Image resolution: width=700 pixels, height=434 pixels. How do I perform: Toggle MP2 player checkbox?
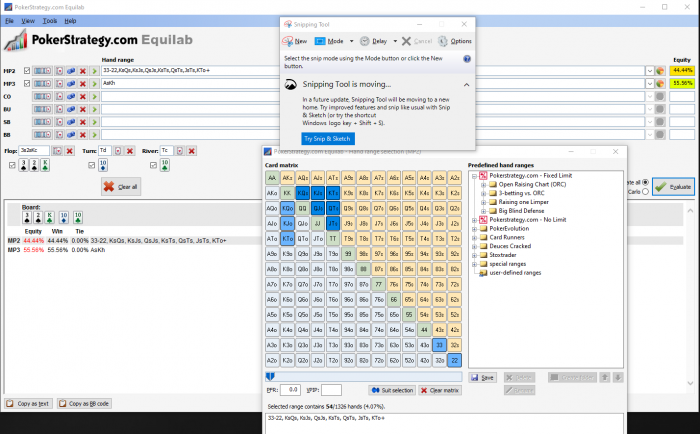coord(27,71)
